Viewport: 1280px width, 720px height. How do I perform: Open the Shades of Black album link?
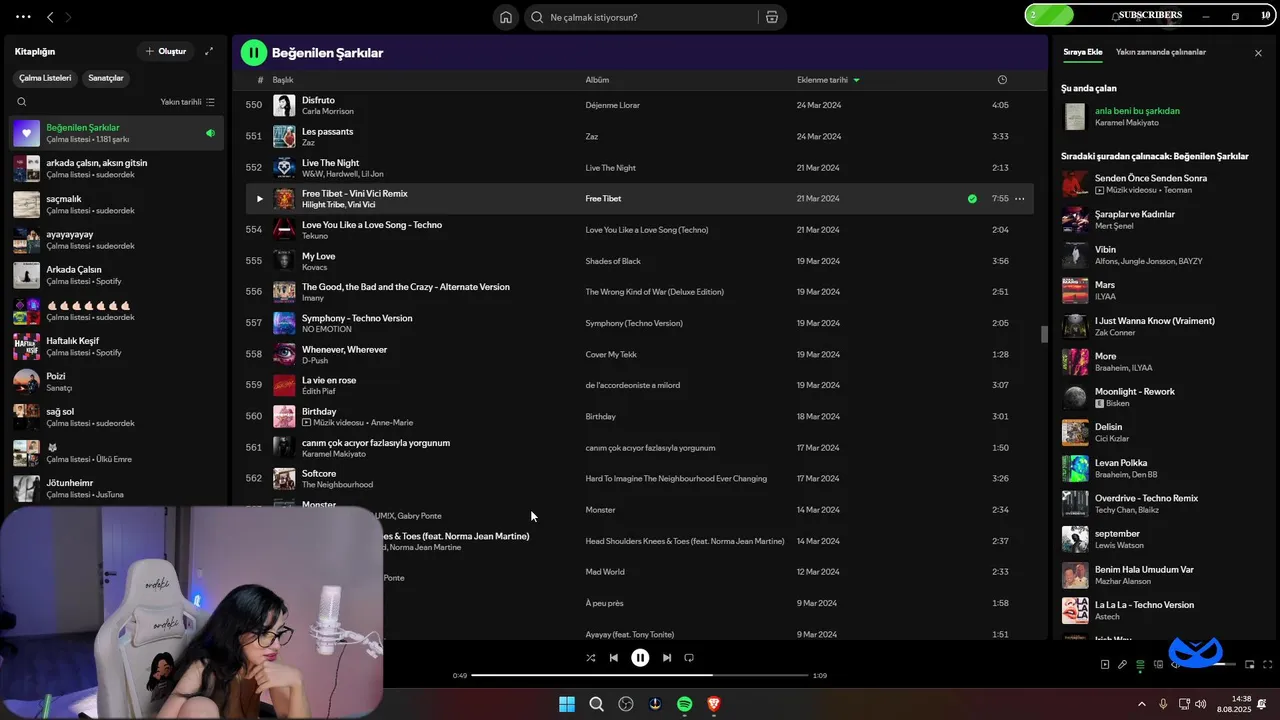[x=613, y=261]
